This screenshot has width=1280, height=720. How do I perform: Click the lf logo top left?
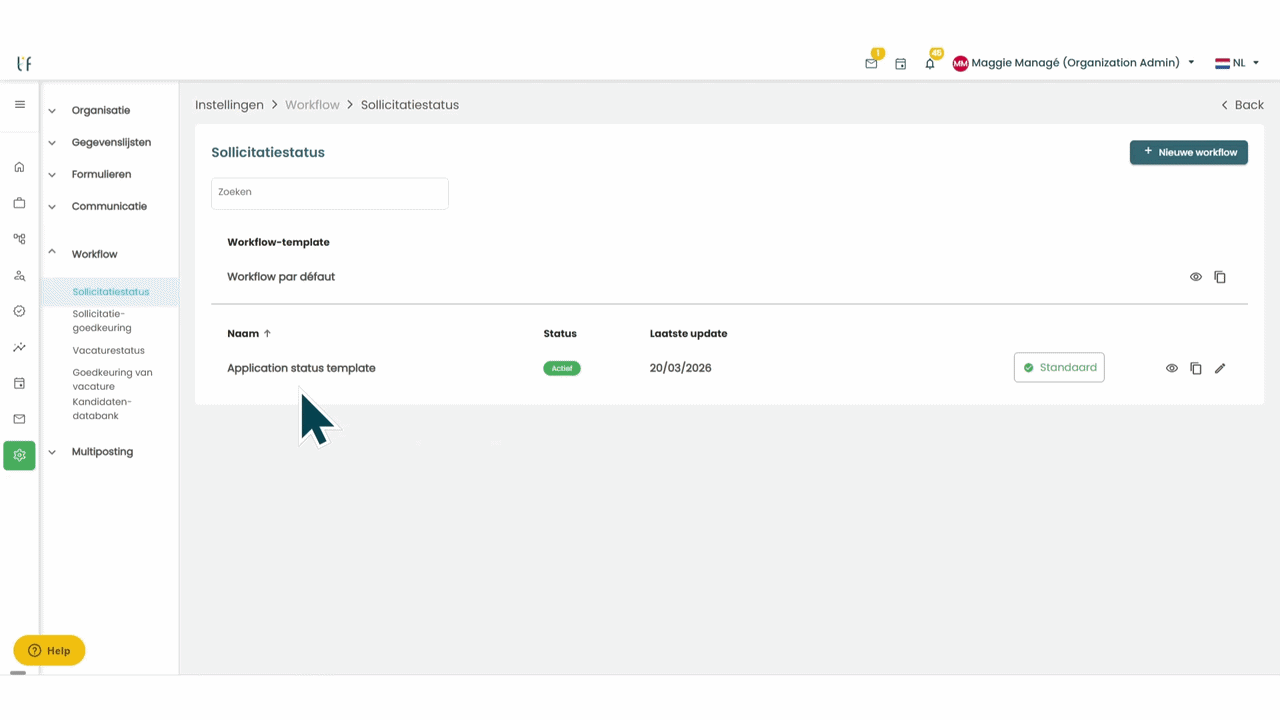click(x=24, y=63)
